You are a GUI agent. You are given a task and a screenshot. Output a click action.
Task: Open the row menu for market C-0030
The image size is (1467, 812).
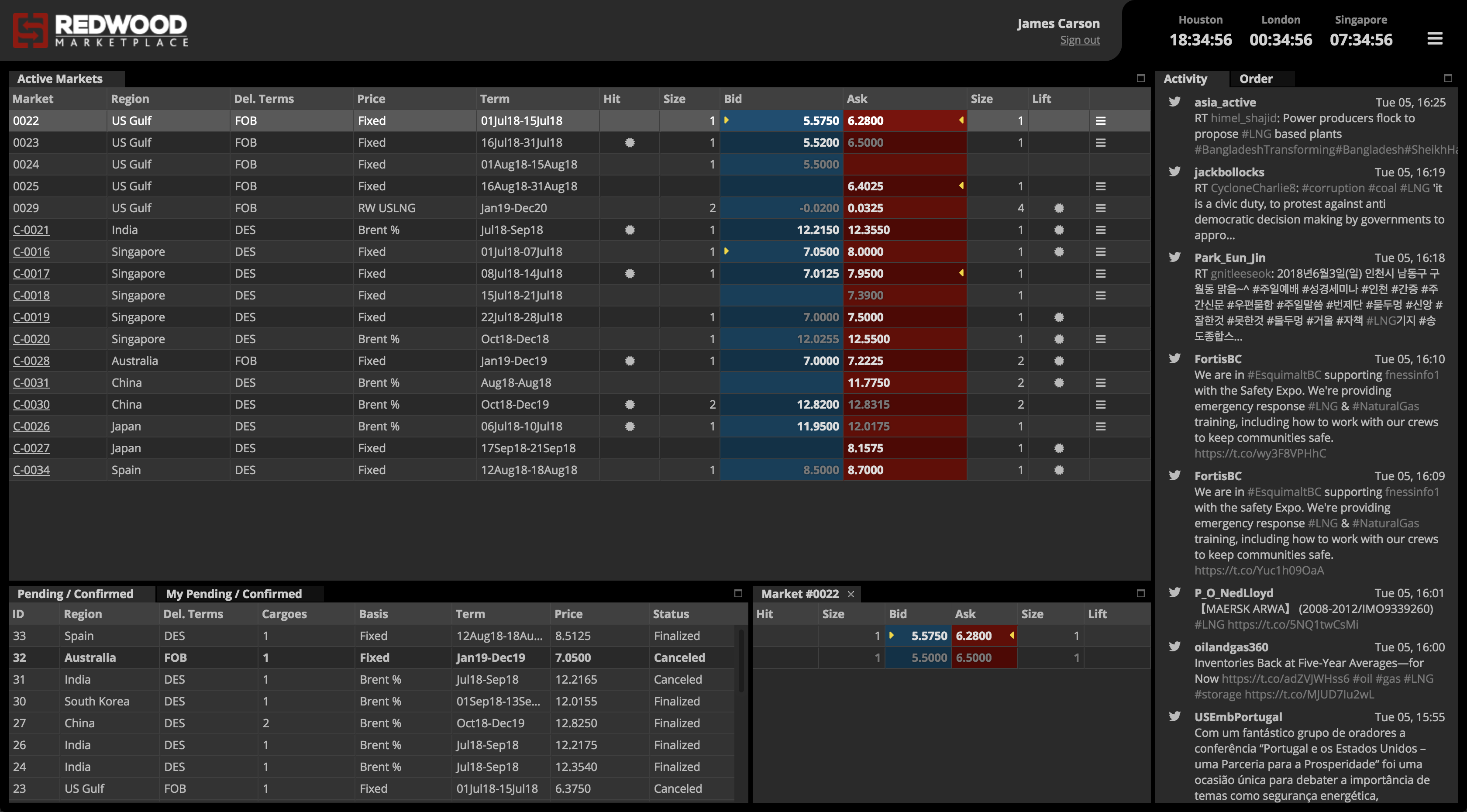pos(1100,404)
